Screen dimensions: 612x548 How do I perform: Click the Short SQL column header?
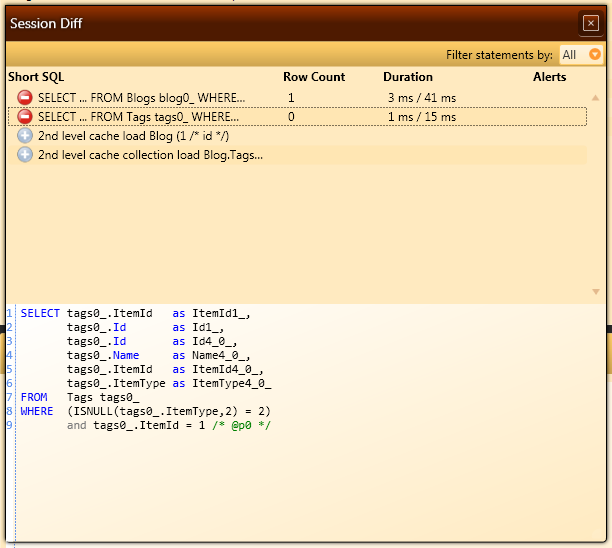[36, 77]
